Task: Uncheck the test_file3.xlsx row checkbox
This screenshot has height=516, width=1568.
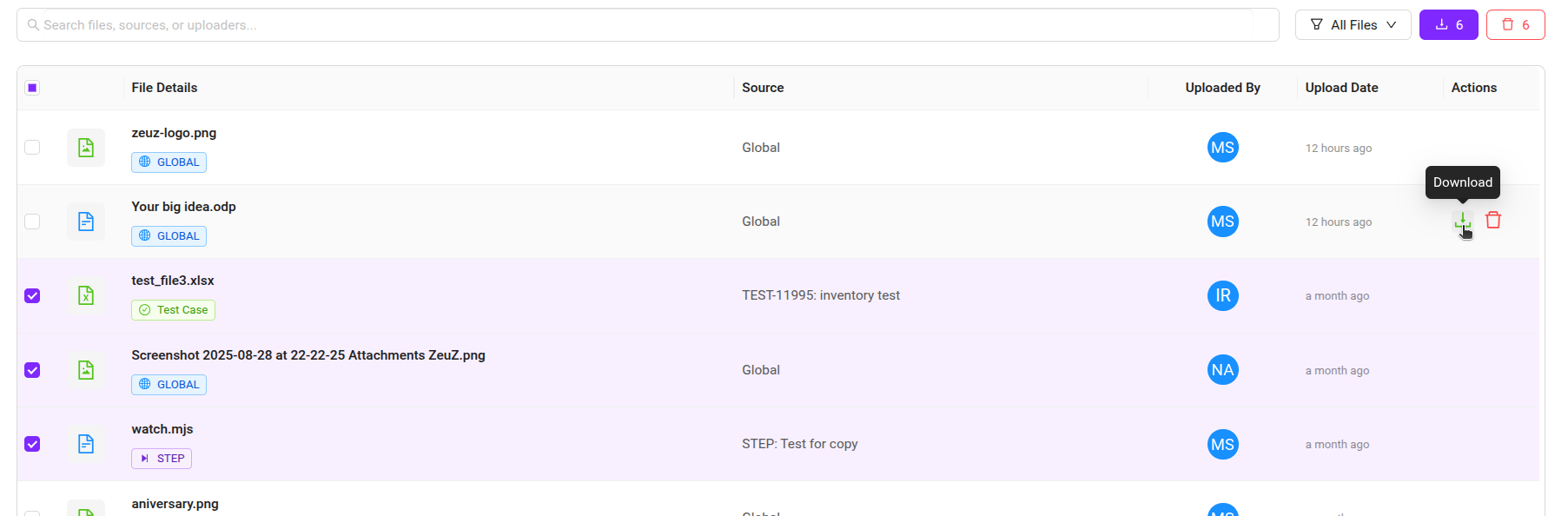Action: [x=32, y=295]
